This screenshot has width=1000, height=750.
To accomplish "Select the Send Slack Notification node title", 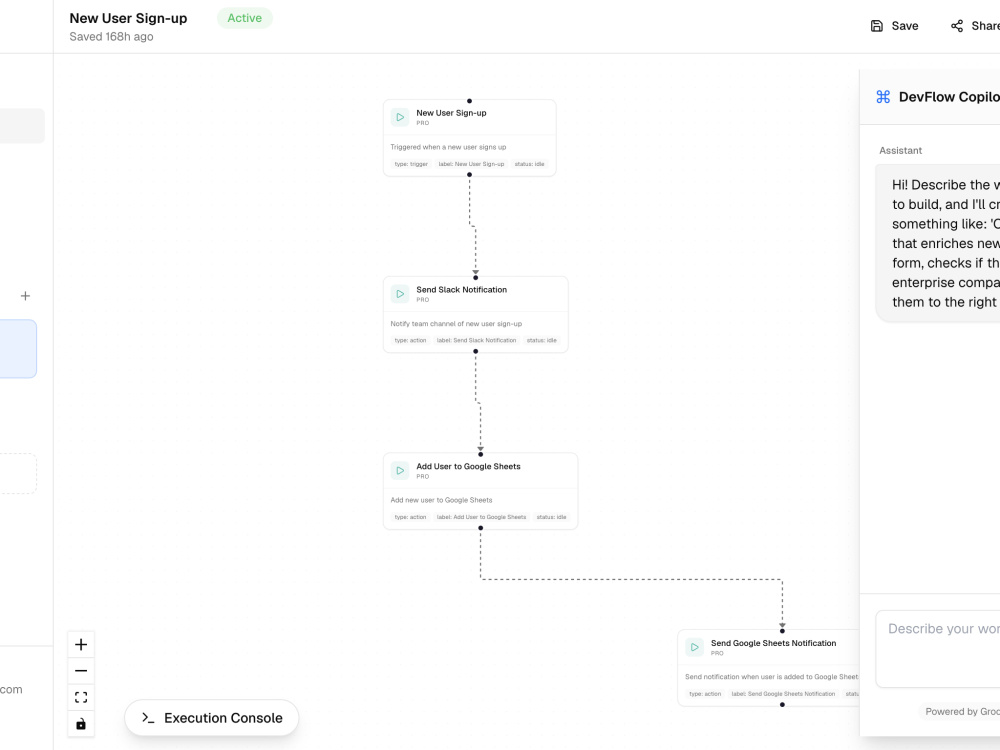I will (462, 290).
